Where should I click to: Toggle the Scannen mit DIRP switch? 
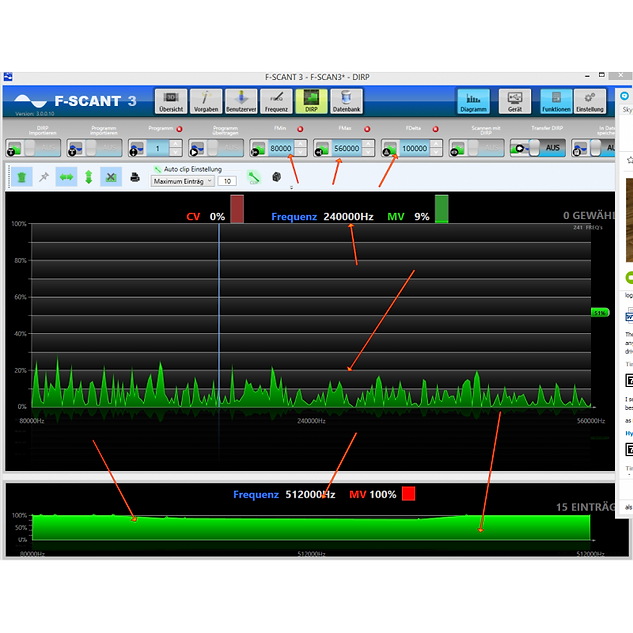pos(486,148)
